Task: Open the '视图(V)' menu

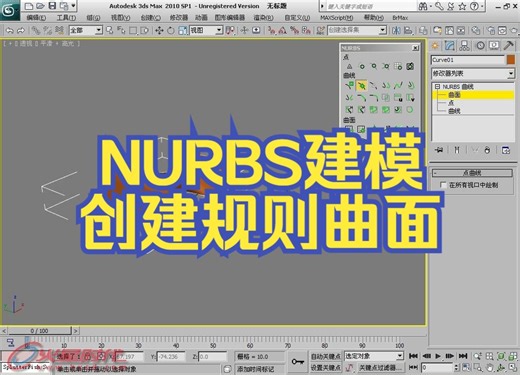Action: (120, 18)
